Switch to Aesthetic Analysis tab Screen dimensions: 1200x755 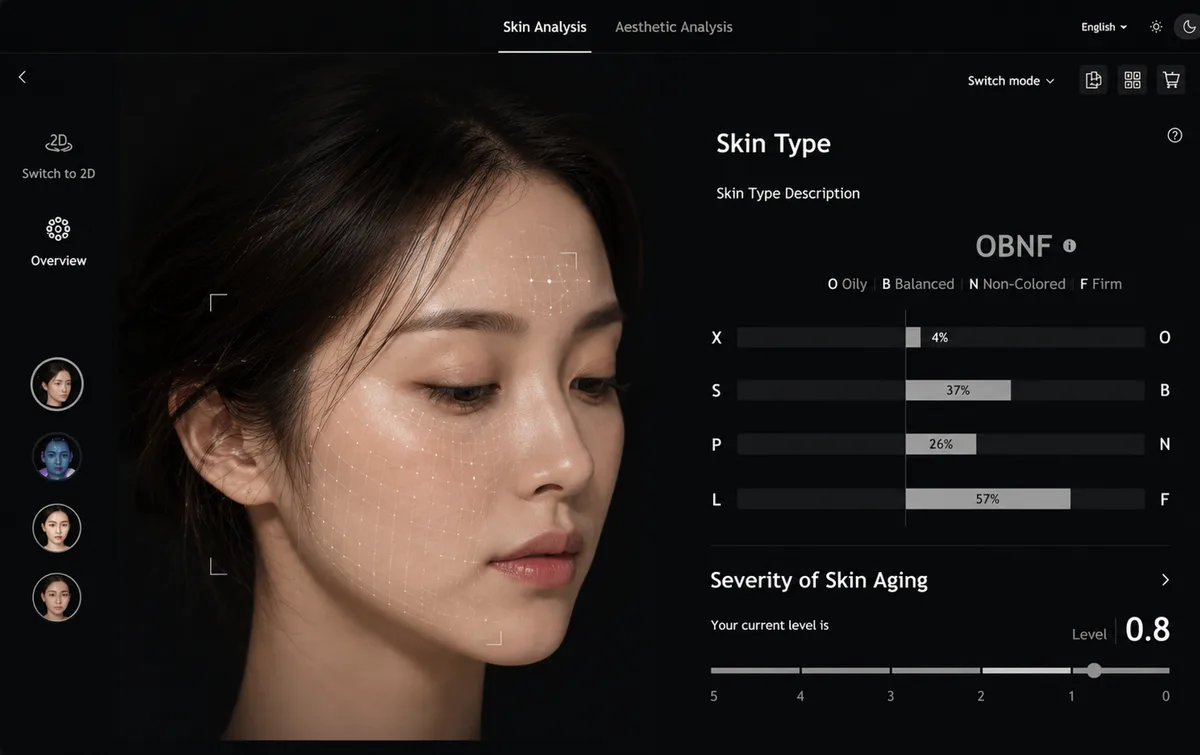674,27
